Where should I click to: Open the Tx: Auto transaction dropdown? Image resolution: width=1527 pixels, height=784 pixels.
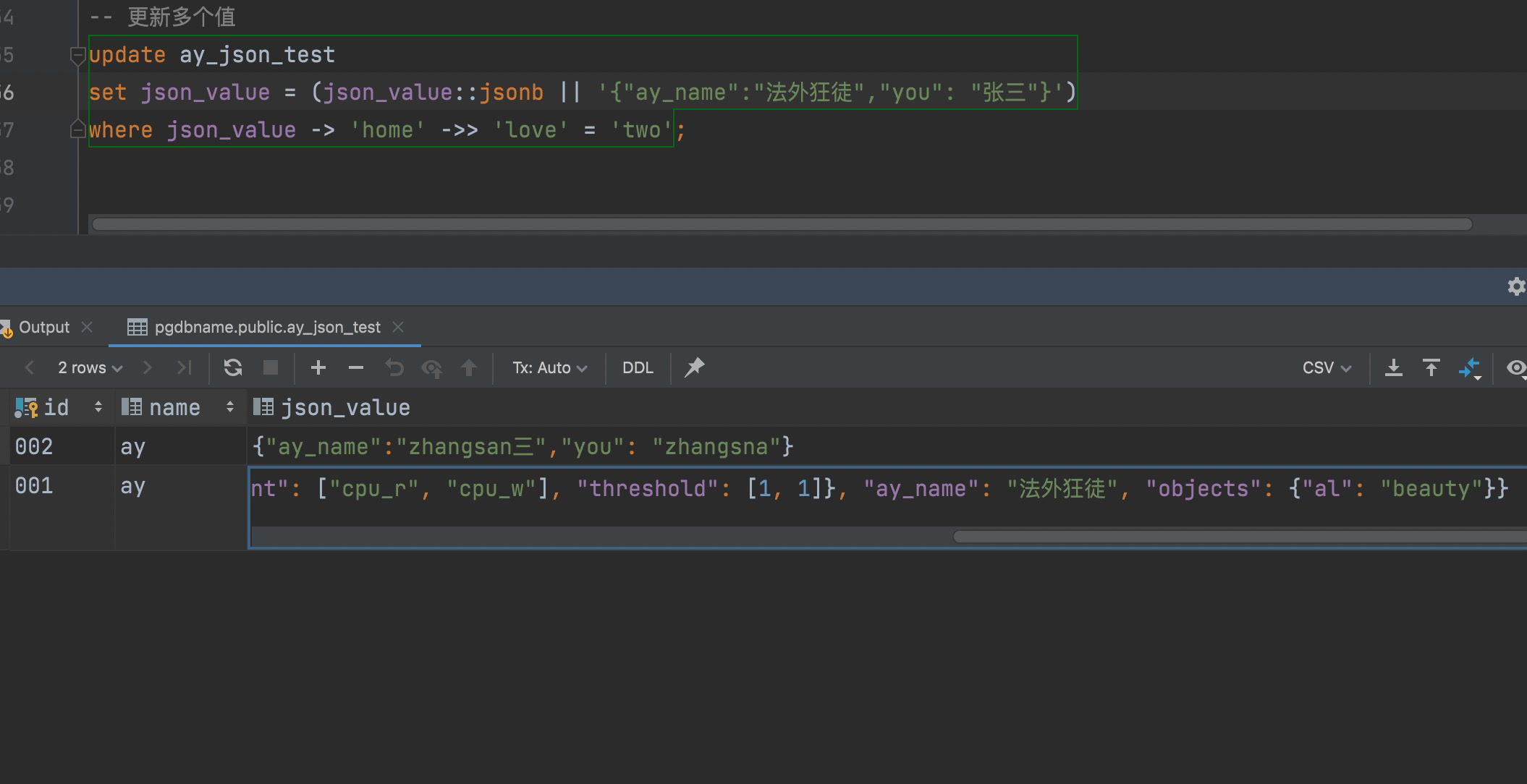(549, 367)
